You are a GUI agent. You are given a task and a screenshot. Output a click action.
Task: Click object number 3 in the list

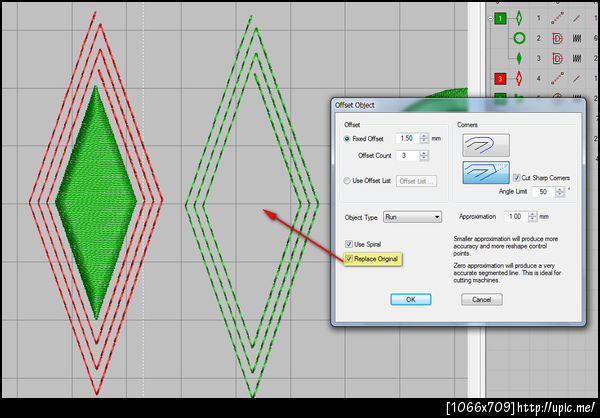[x=538, y=58]
